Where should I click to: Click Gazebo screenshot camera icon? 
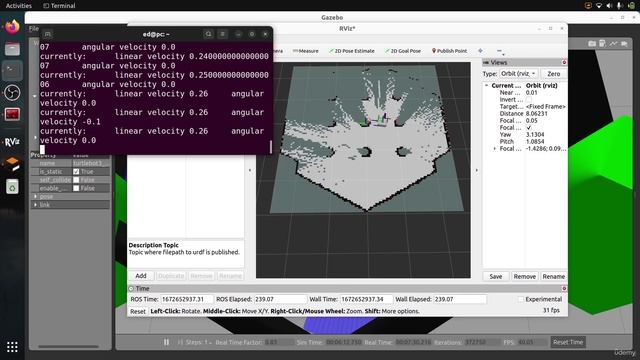(x=592, y=43)
